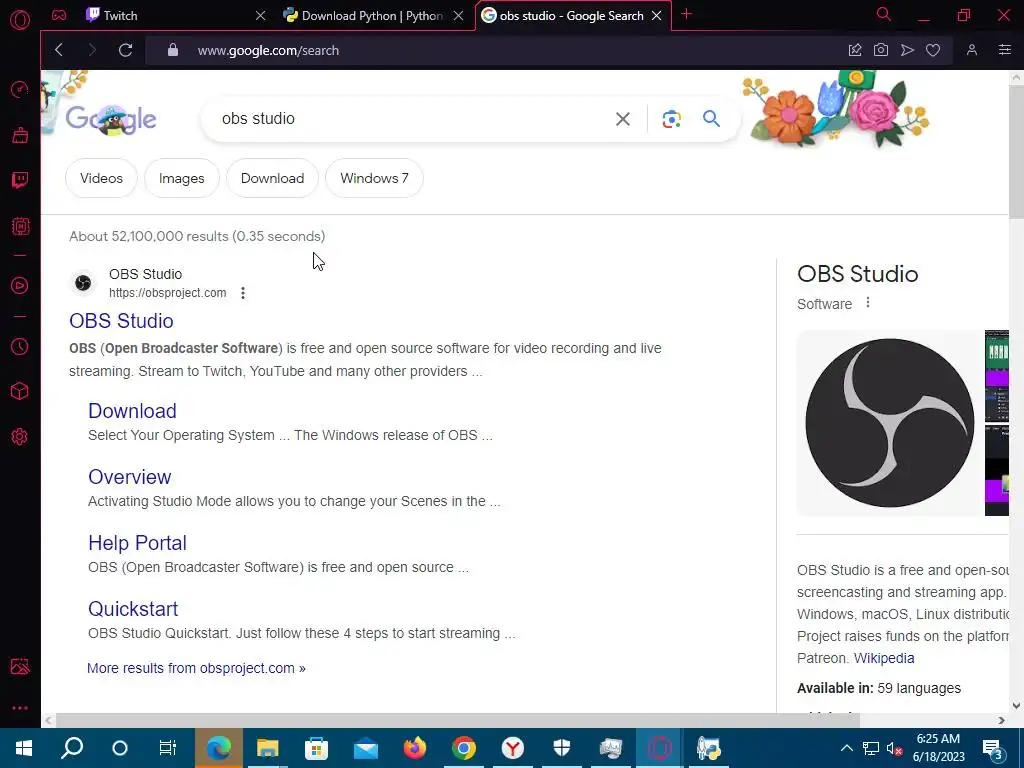This screenshot has height=768, width=1024.
Task: Open three-dot menu beside obsproject.com URL
Action: tap(243, 293)
